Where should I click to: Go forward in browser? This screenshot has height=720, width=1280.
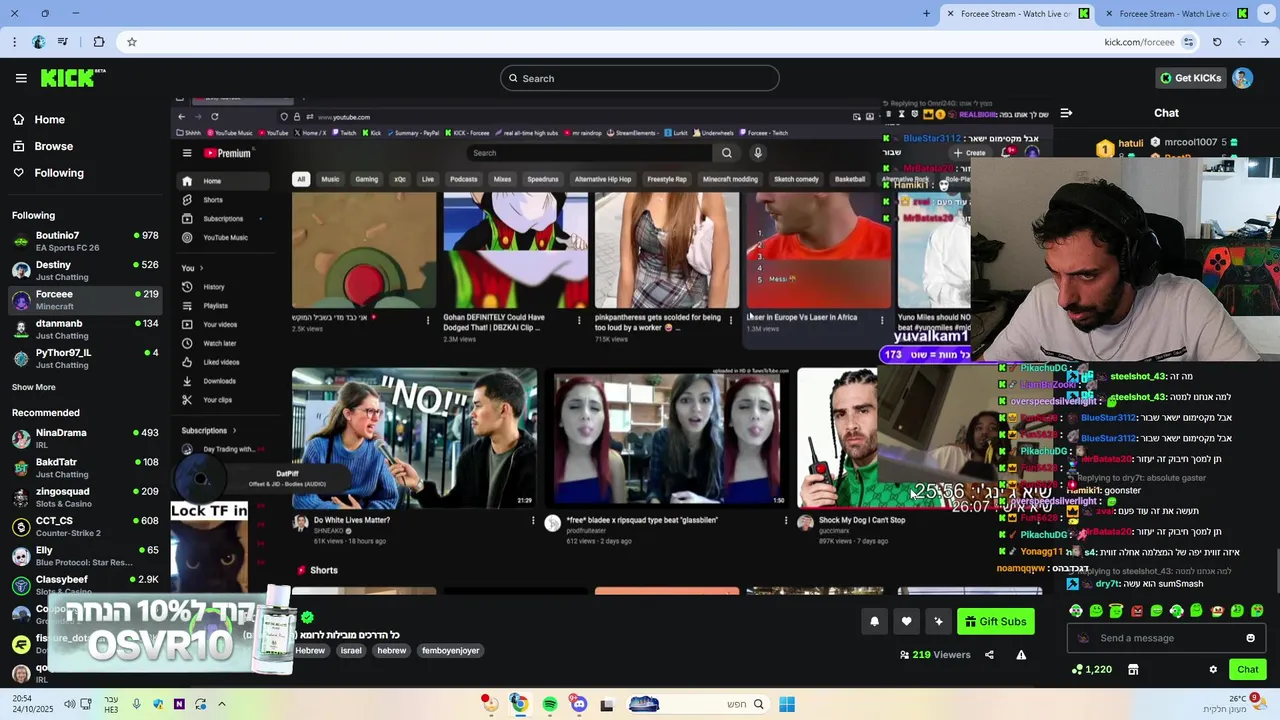1241,42
